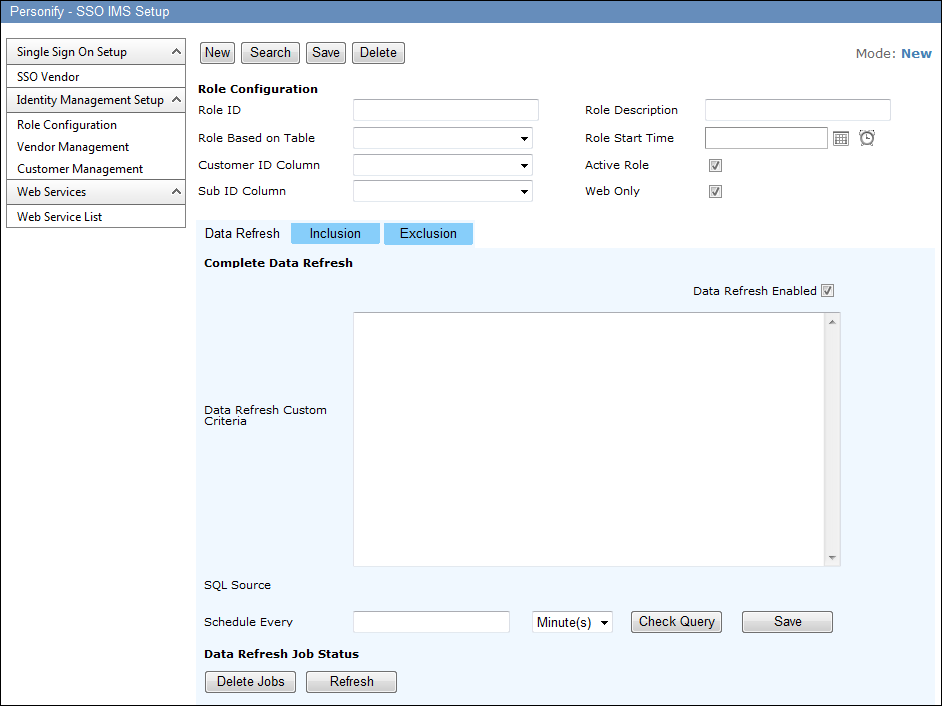The image size is (942, 706).
Task: Click the Delete Jobs button
Action: click(x=250, y=682)
